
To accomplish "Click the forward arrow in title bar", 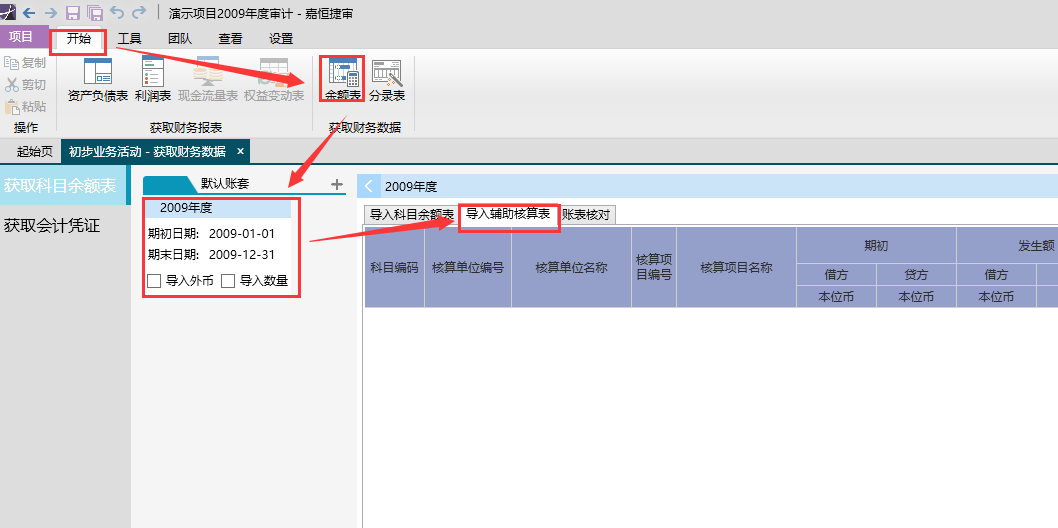I will [51, 12].
